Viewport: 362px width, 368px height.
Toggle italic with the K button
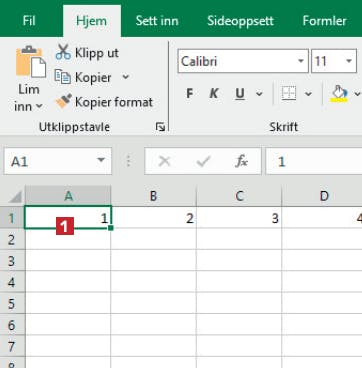tap(214, 94)
